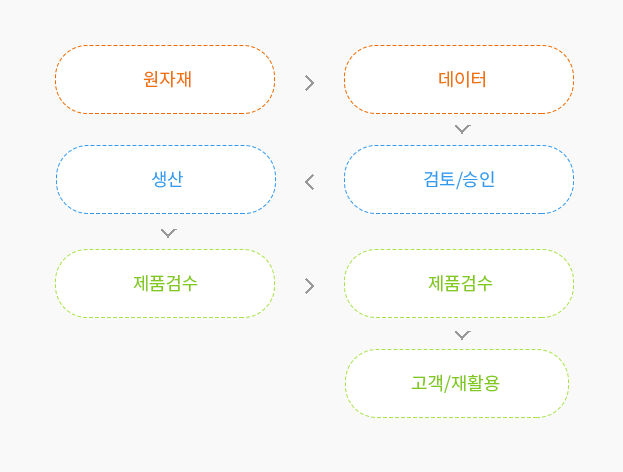Click the left chevron between 검토/승인 and 생산
The width and height of the screenshot is (623, 472).
click(x=310, y=182)
